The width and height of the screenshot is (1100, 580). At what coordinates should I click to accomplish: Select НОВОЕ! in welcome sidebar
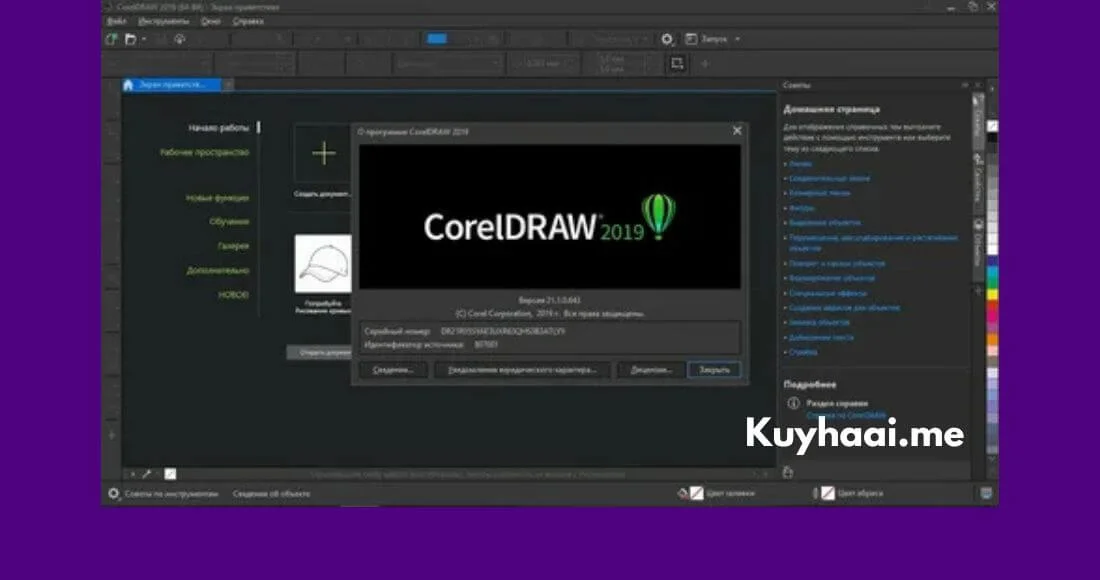234,295
